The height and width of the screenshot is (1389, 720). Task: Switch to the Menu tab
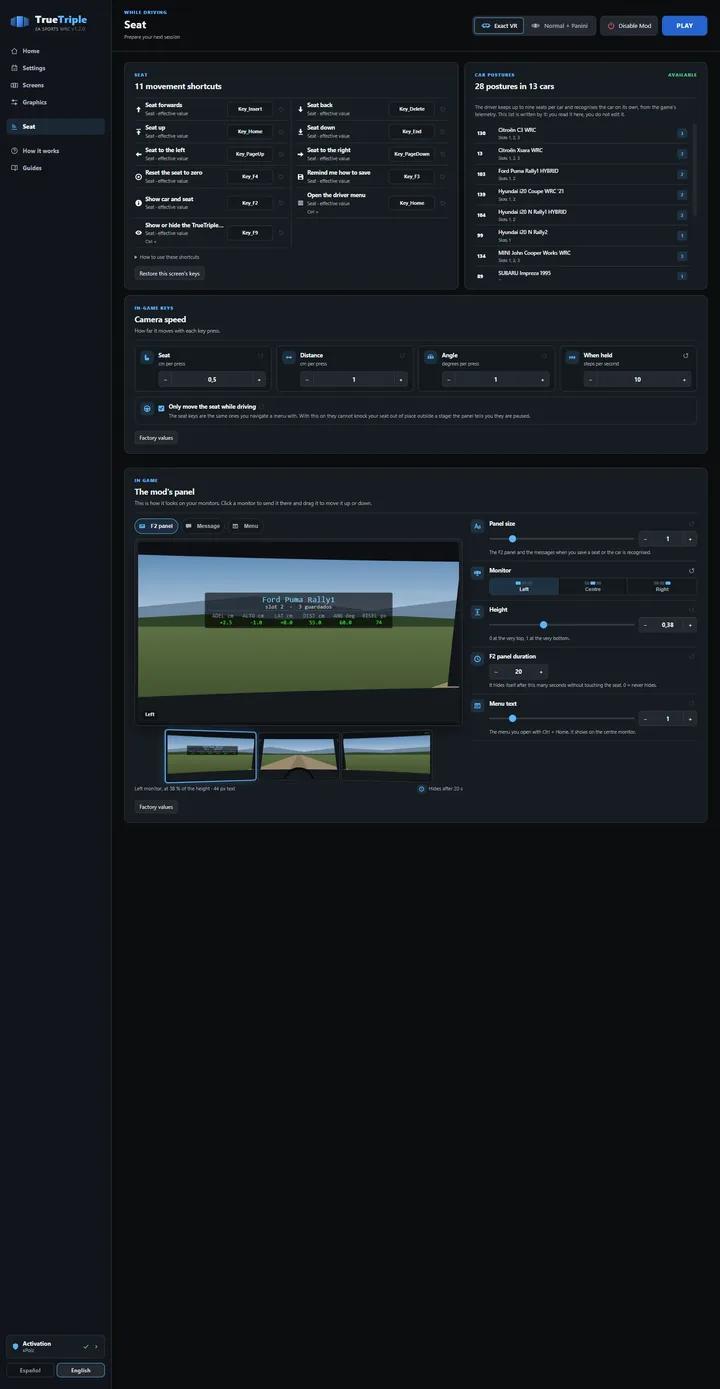click(x=245, y=526)
